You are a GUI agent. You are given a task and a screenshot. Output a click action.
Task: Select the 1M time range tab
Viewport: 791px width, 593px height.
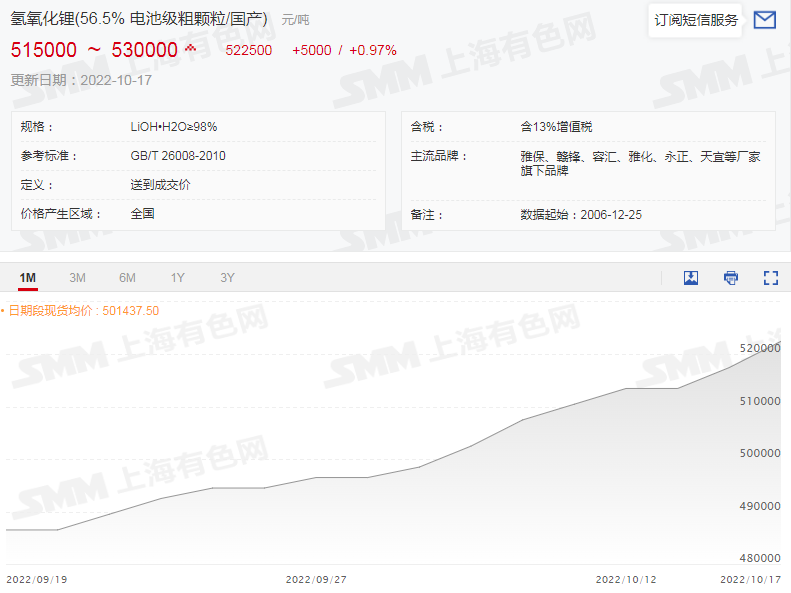tap(28, 278)
